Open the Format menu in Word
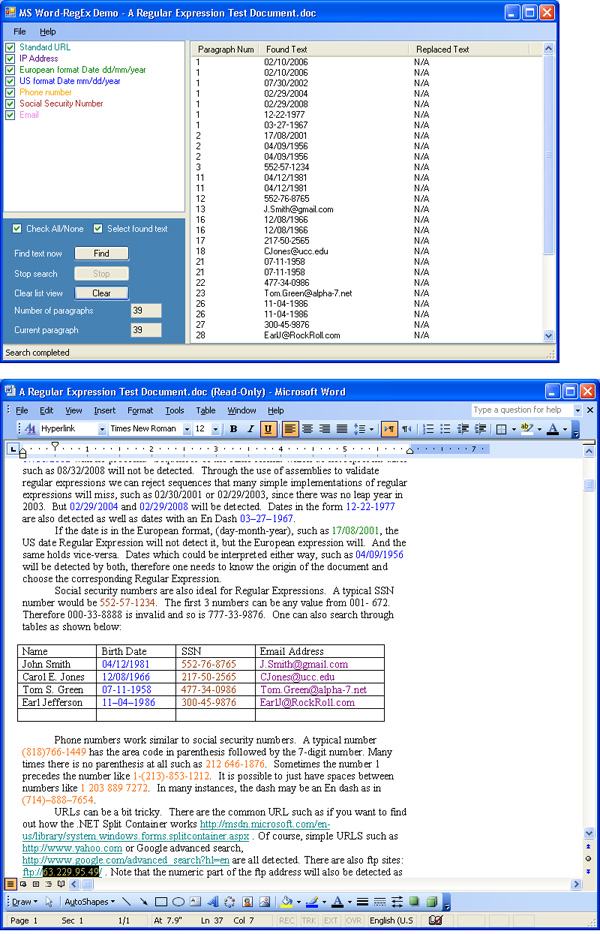This screenshot has height=934, width=600. pos(140,410)
